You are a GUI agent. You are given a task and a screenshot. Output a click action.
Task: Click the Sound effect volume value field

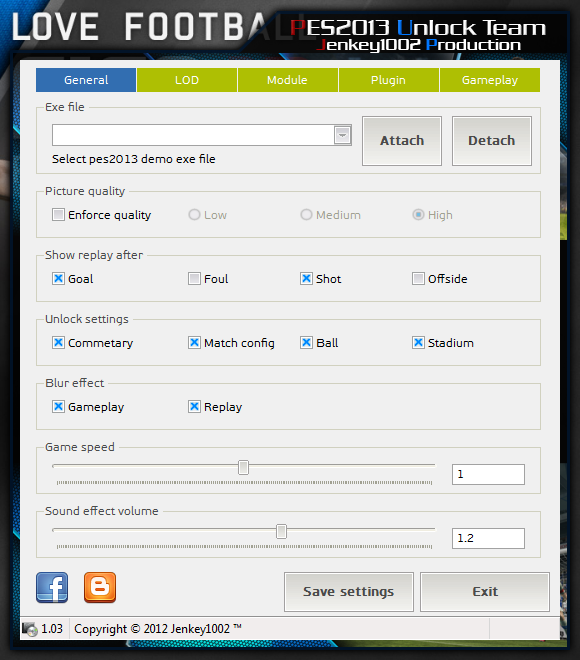click(488, 538)
